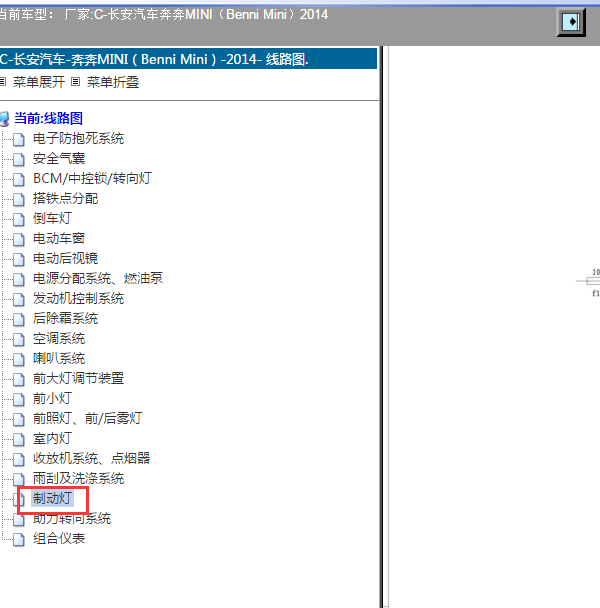Click the document icon beside 空调系统
Viewport: 600px width, 608px height.
[x=18, y=339]
